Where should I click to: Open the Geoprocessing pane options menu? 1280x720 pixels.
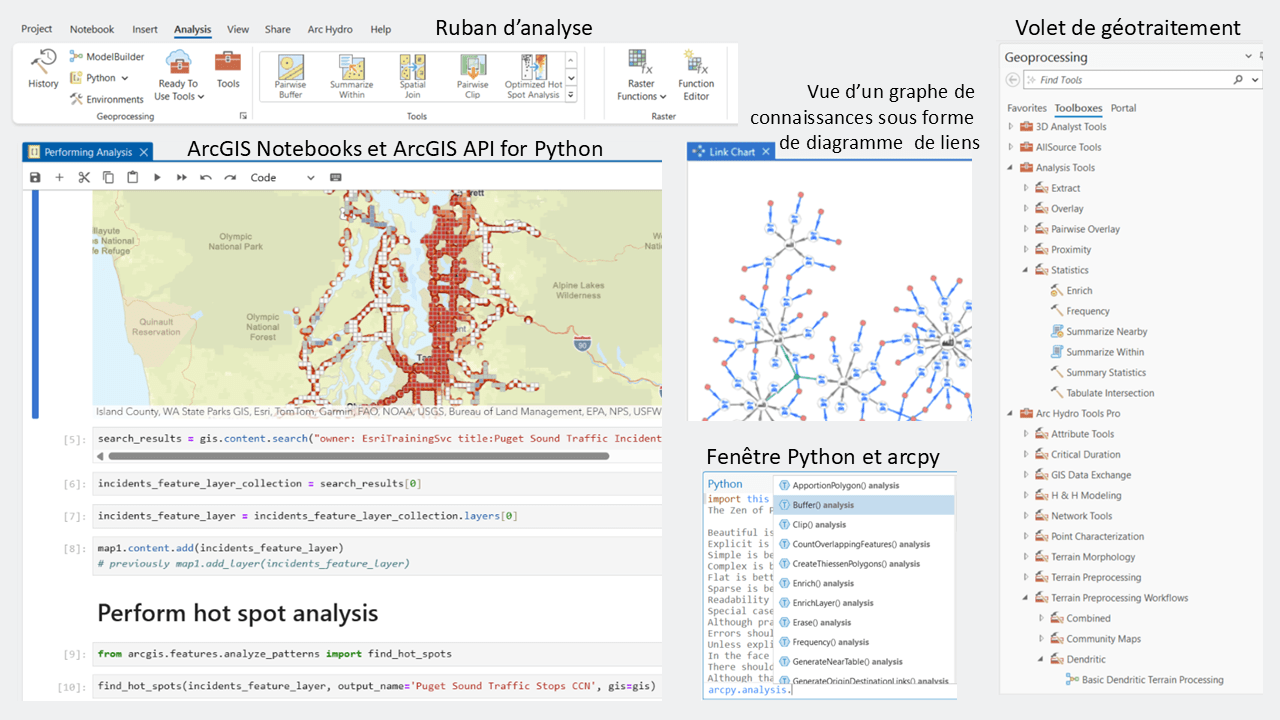[x=1248, y=57]
